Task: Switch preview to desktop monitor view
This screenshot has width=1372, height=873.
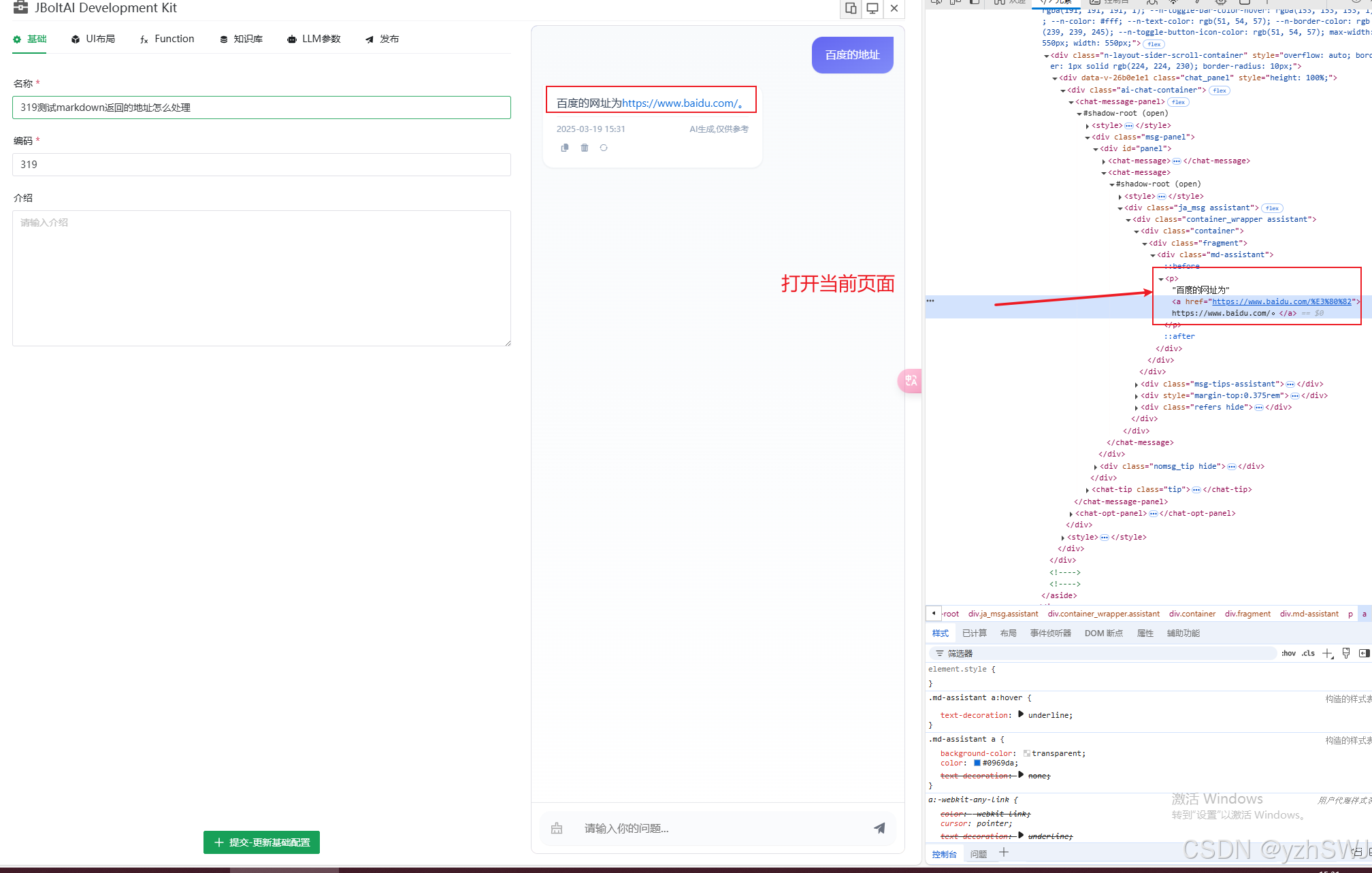Action: (x=872, y=8)
